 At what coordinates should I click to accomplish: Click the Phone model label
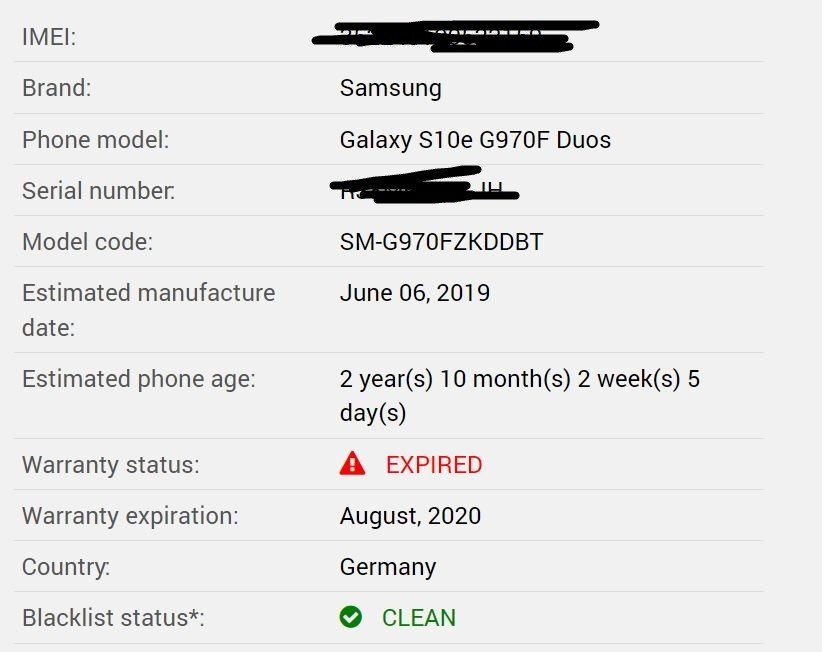click(x=96, y=140)
